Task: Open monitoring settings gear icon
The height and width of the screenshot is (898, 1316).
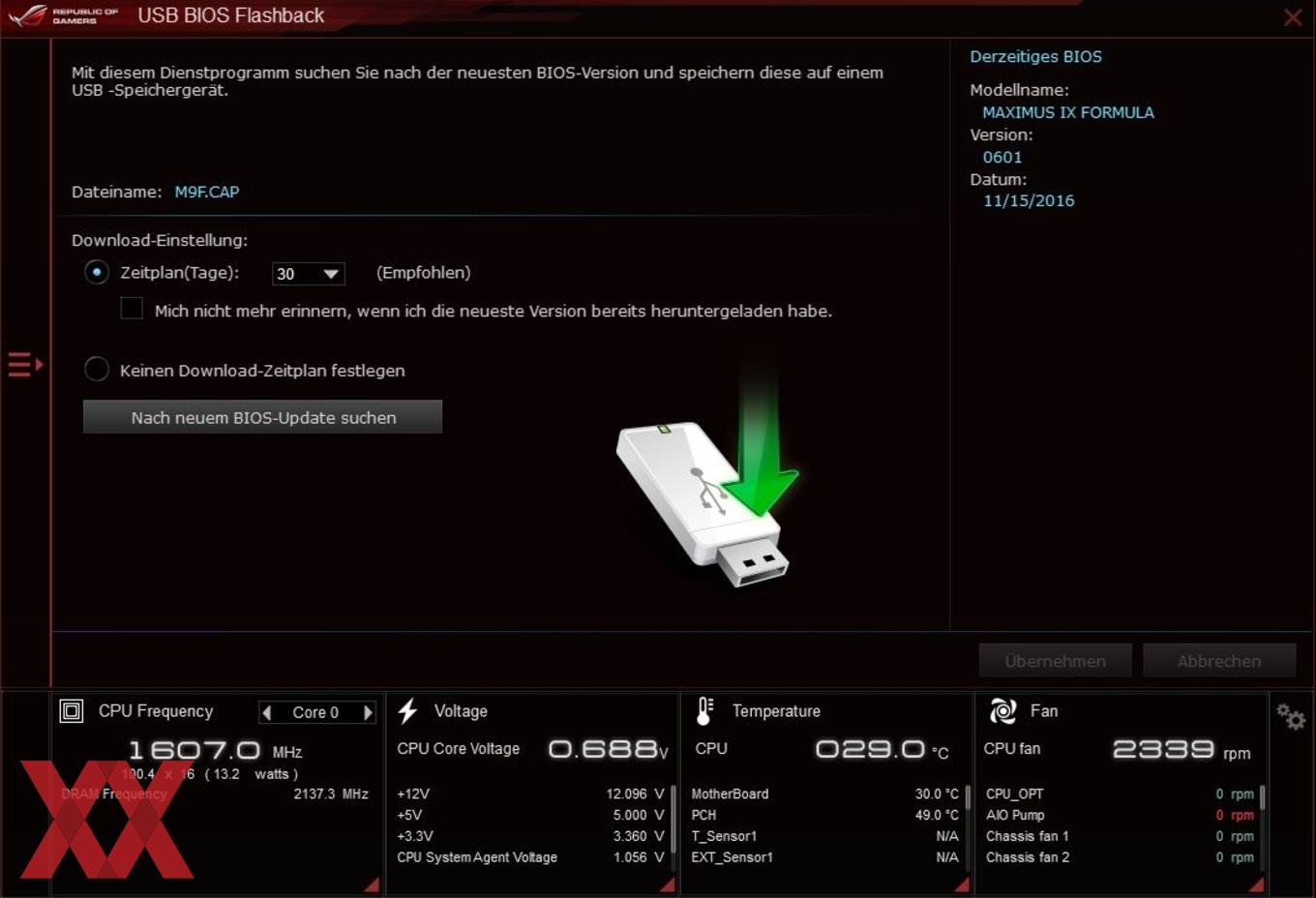Action: coord(1291,716)
